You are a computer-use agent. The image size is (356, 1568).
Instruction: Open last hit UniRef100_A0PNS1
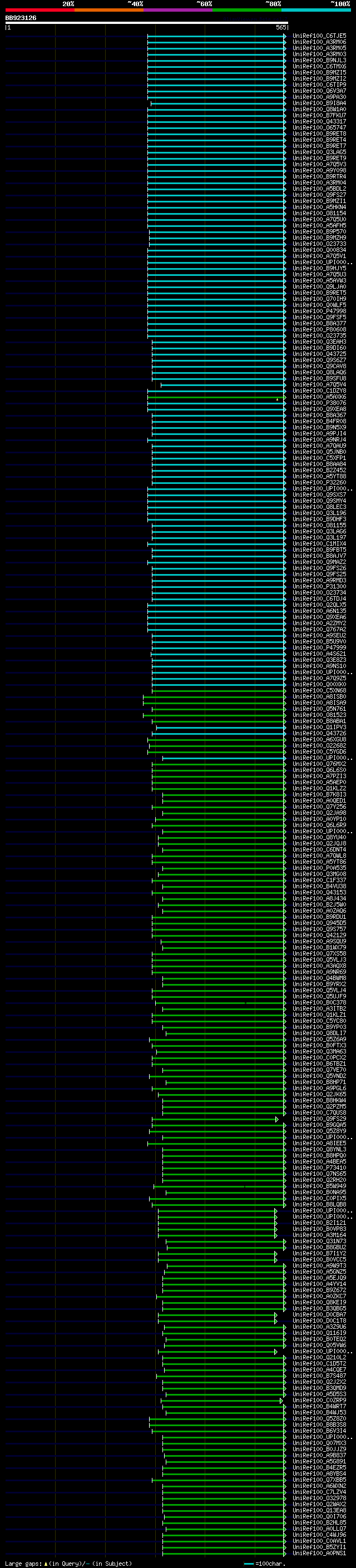[x=319, y=1553]
